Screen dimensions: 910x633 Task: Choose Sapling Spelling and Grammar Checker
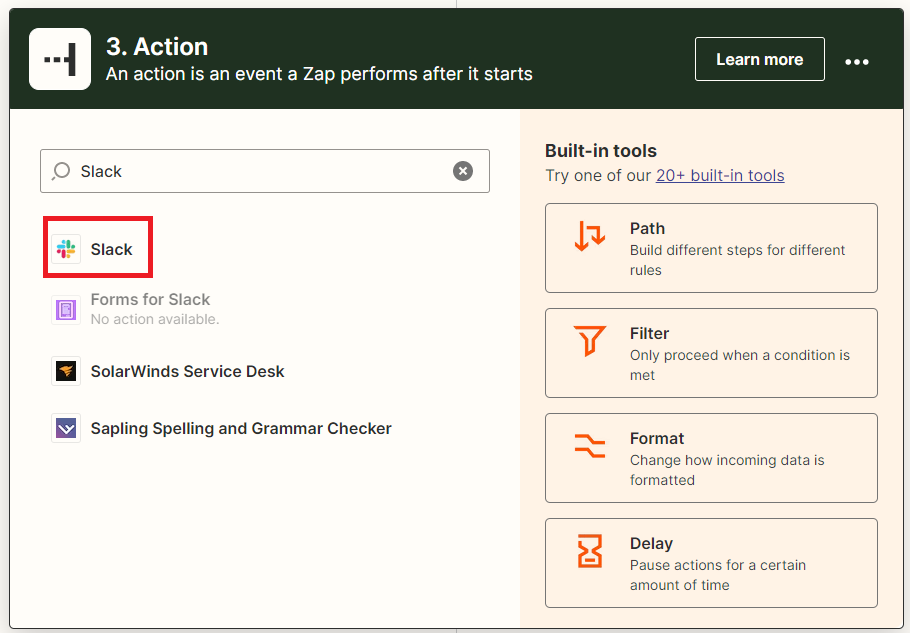[222, 428]
